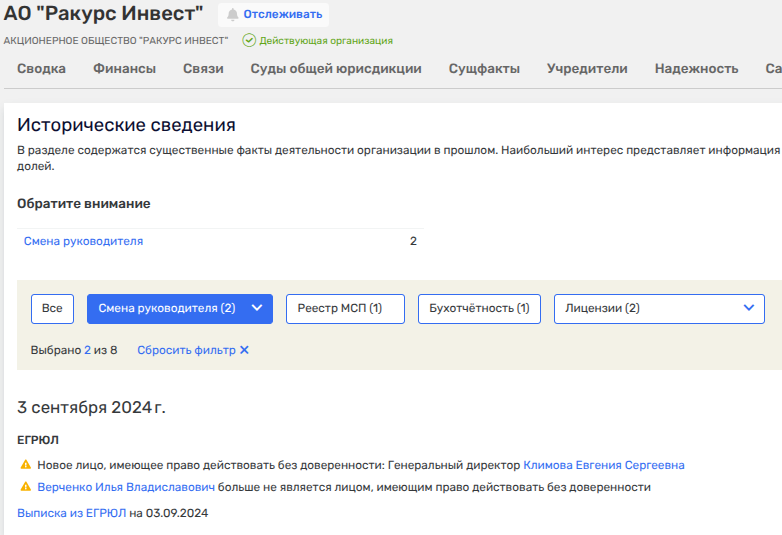Screen dimensions: 782x535
Task: Go to the Связи tab
Action: (x=203, y=69)
